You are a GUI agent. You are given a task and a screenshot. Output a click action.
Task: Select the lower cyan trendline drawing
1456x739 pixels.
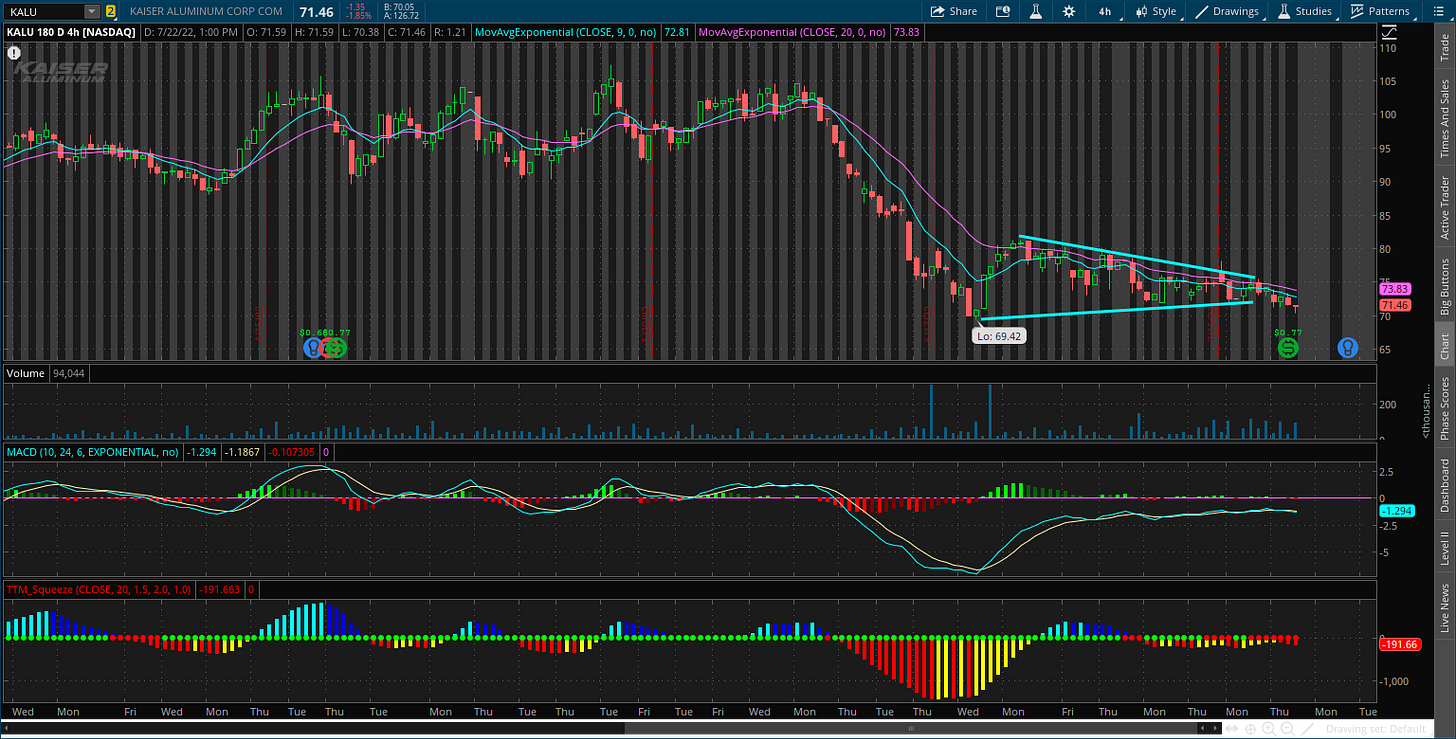click(1117, 310)
